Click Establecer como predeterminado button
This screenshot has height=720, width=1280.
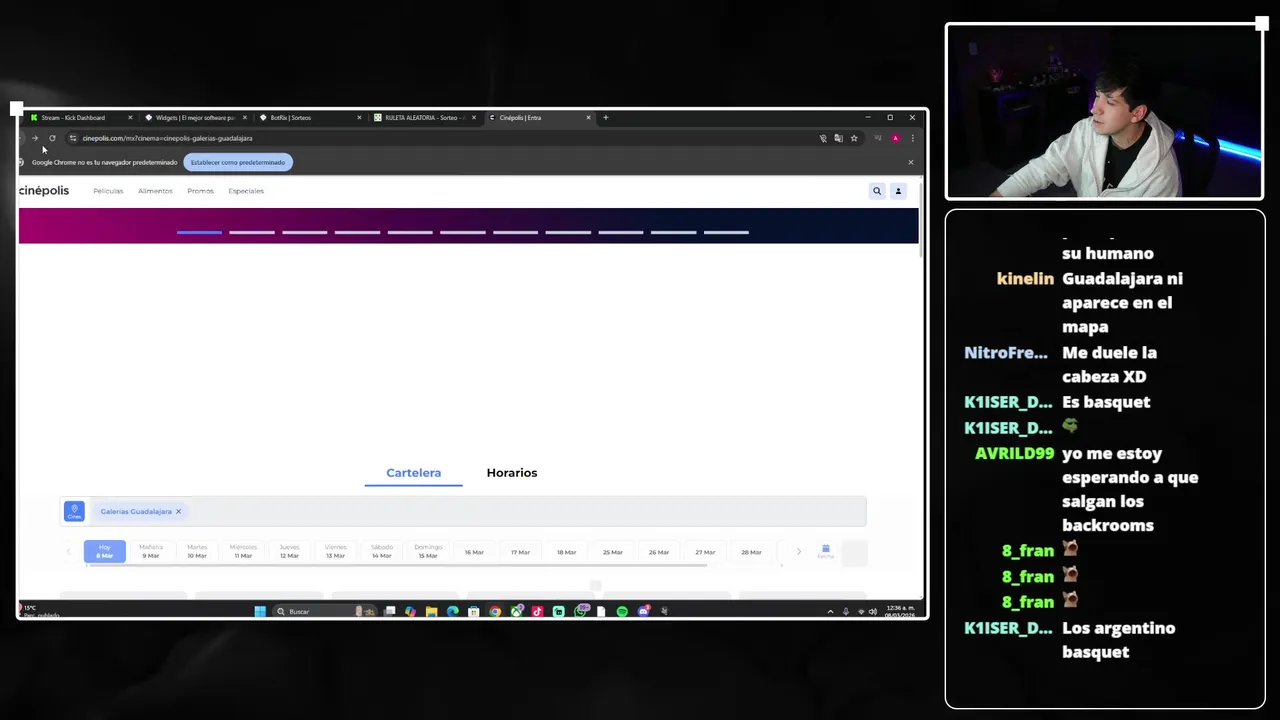click(238, 162)
